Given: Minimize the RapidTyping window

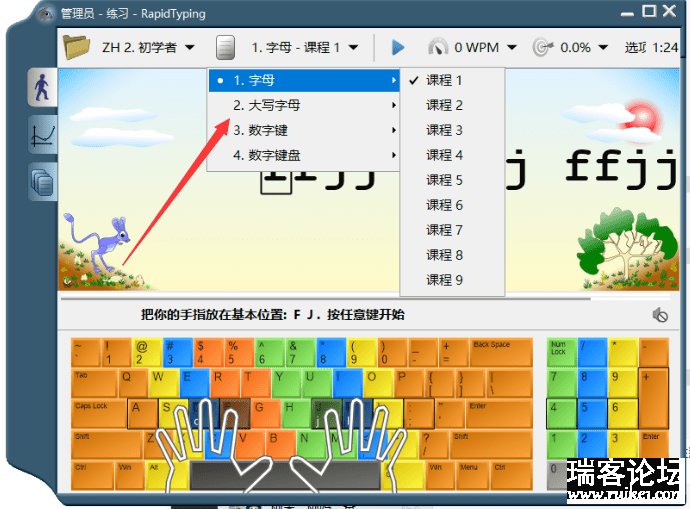Looking at the screenshot, I should click(x=627, y=12).
